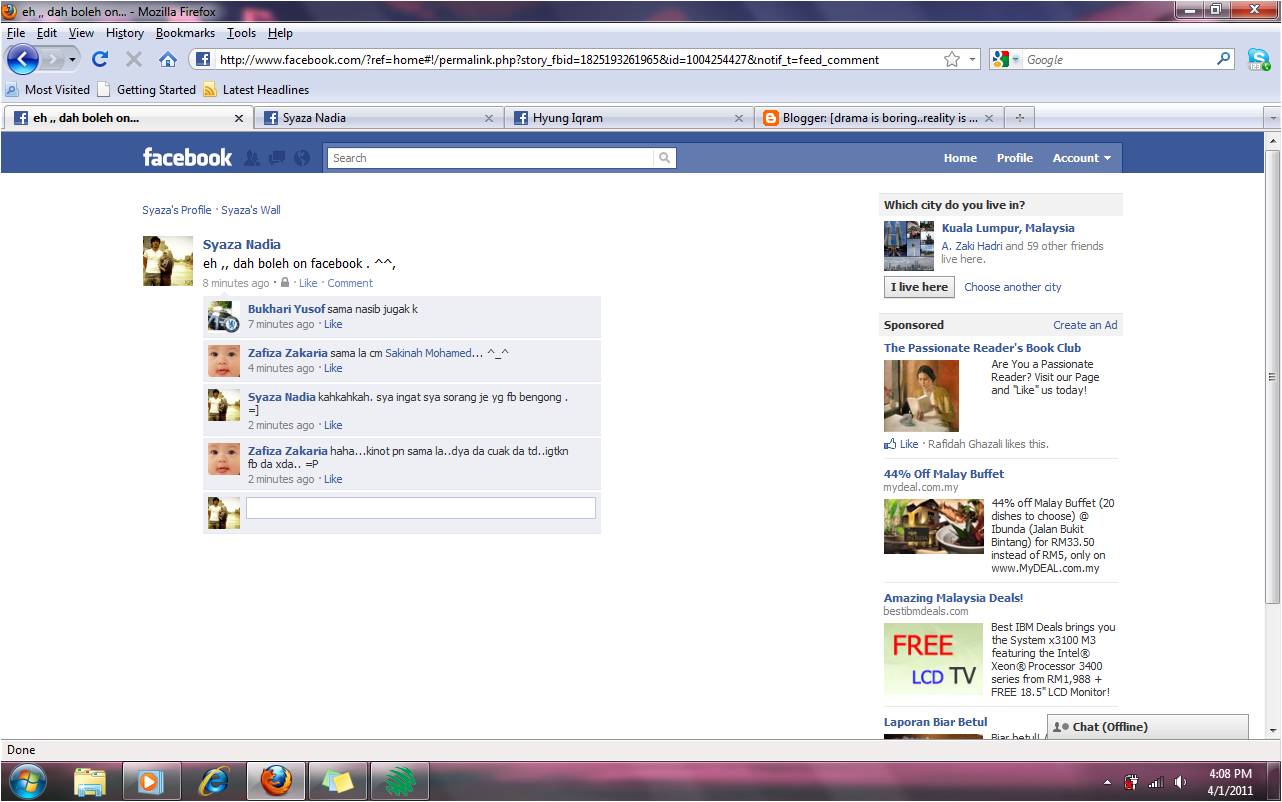
Task: Launch Windows Media Player from taskbar
Action: [x=152, y=781]
